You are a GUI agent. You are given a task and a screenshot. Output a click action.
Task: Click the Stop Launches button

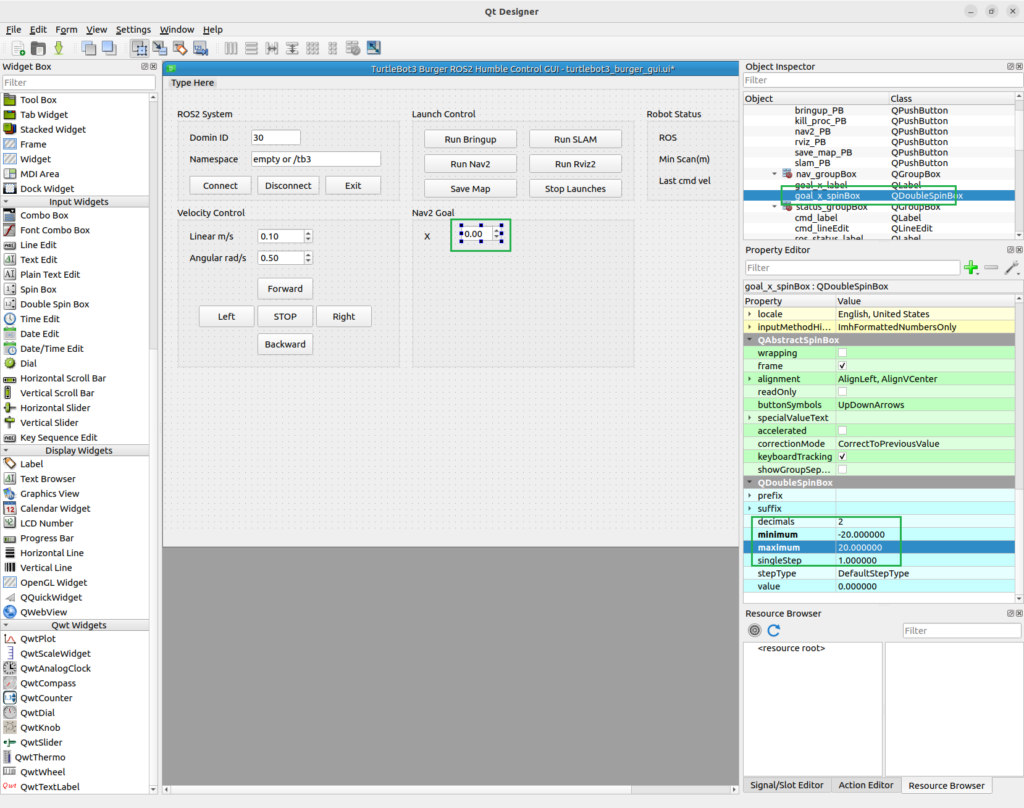575,189
